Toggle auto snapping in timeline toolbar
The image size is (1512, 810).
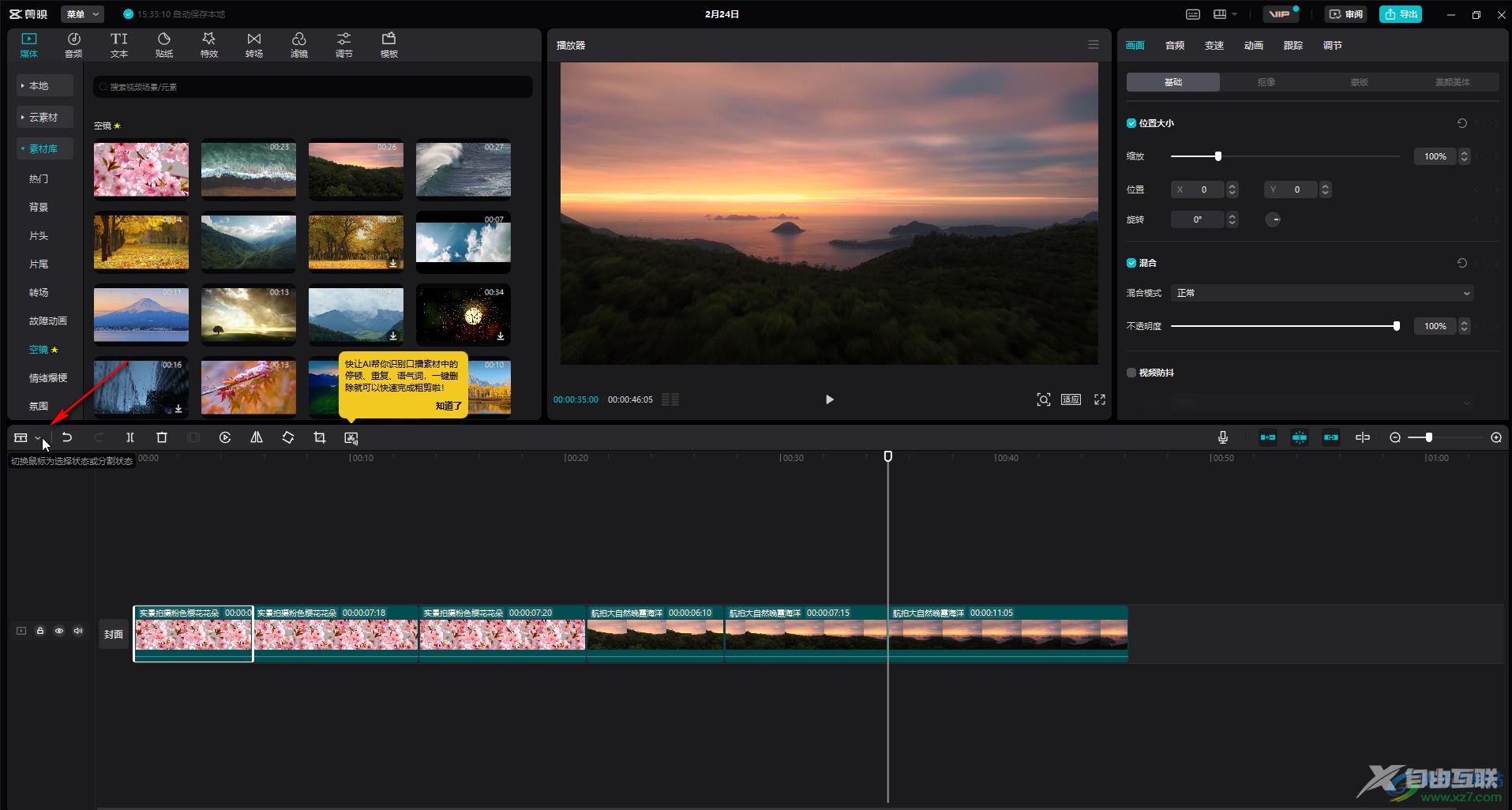(1300, 437)
